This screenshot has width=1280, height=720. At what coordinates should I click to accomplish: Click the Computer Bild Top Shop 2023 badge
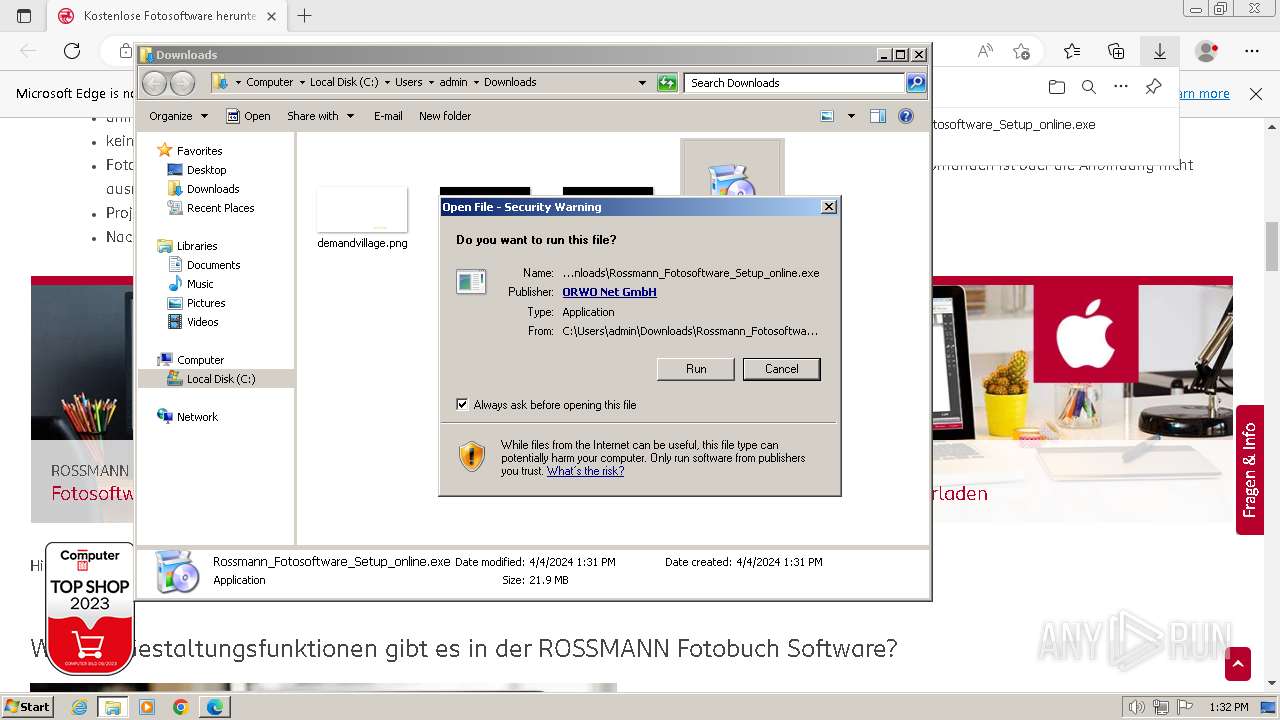90,608
